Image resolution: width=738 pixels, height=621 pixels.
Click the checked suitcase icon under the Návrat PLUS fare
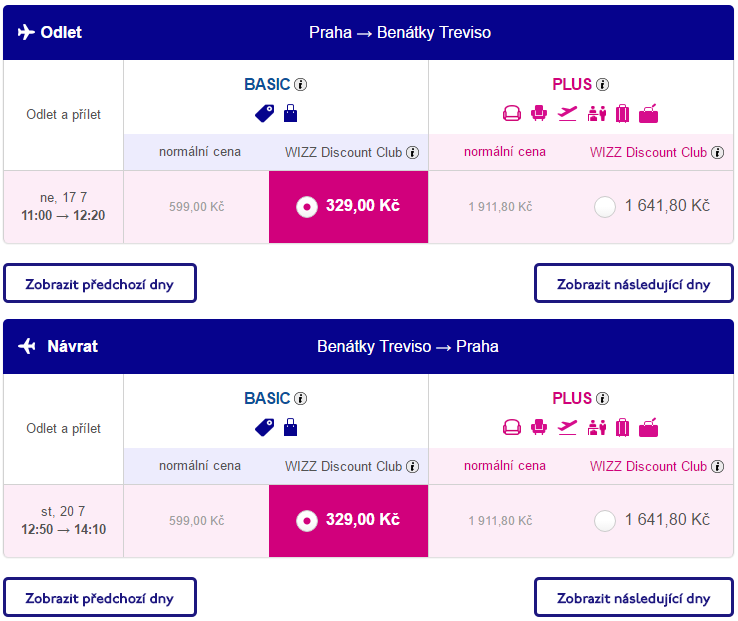click(622, 427)
